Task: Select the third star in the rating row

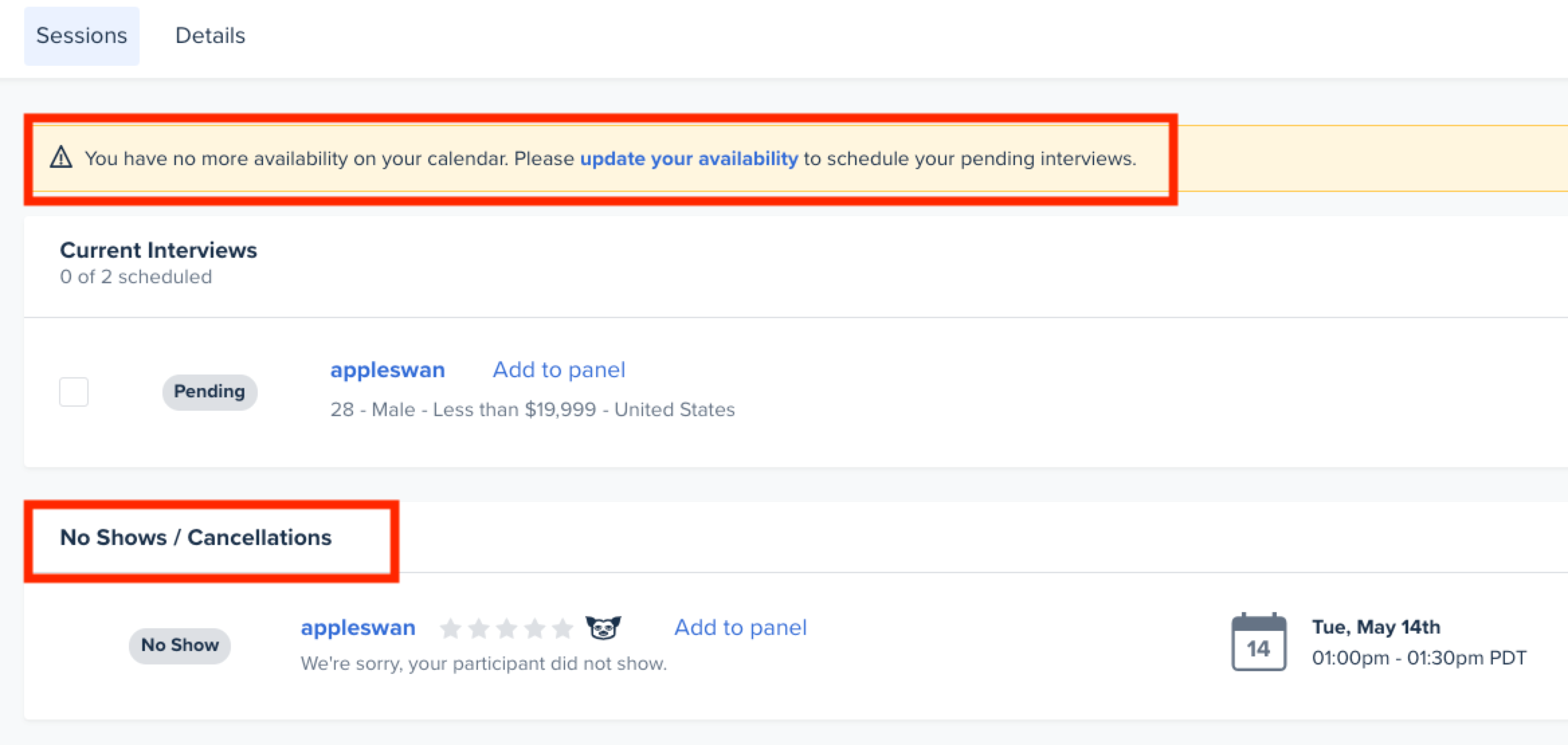Action: 507,628
